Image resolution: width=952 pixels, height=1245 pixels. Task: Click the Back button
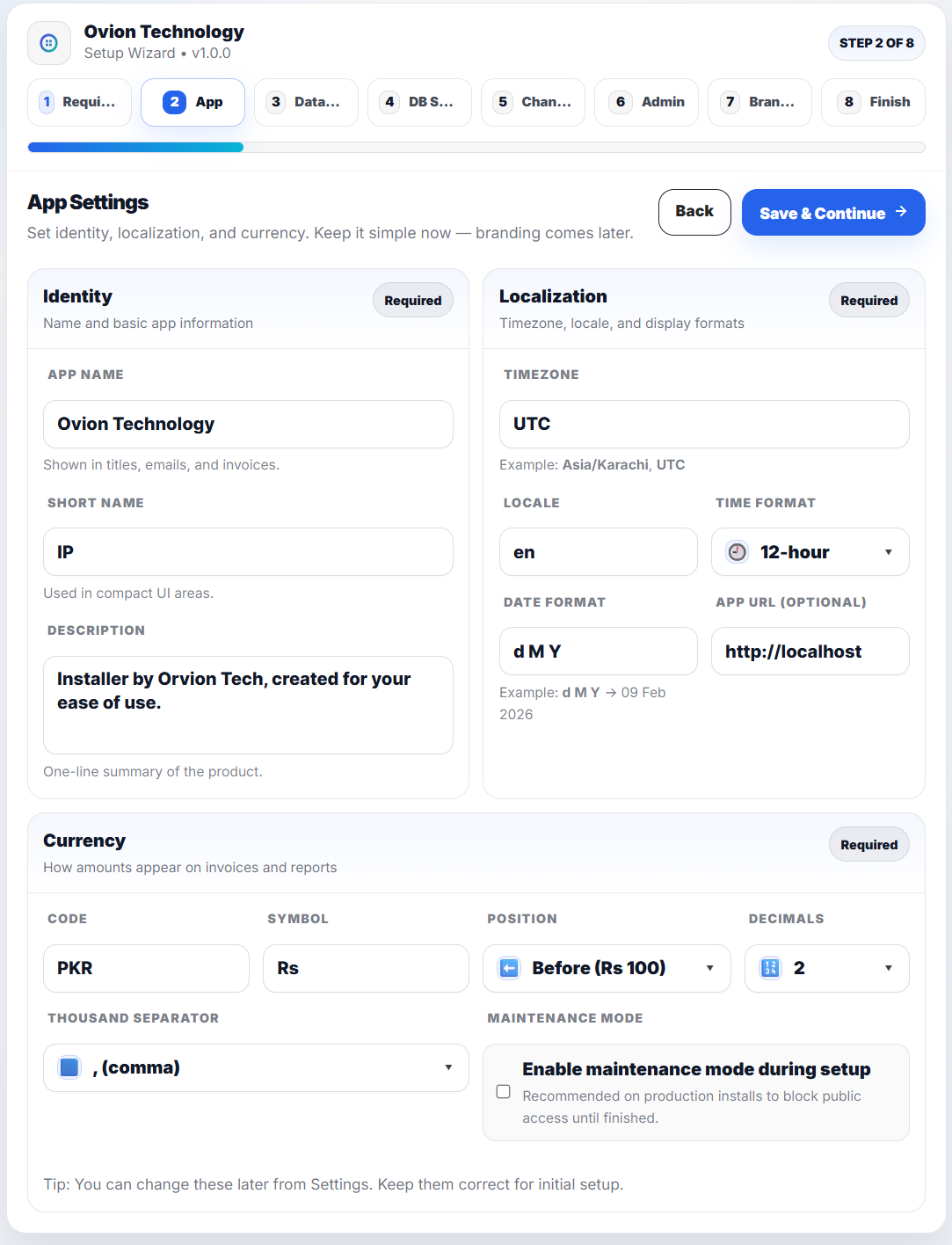(x=694, y=212)
